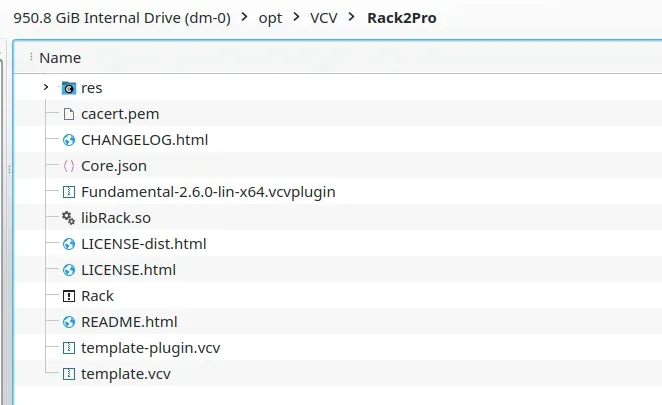Viewport: 662px width, 405px height.
Task: Select the README.html file
Action: point(129,322)
